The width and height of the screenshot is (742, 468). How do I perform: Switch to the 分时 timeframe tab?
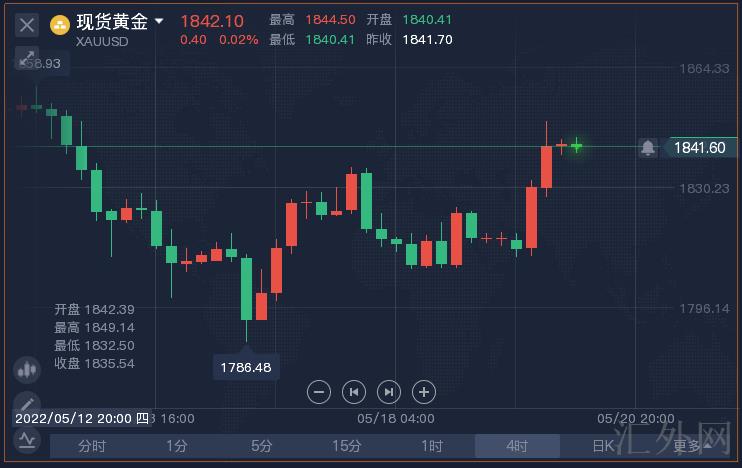(x=92, y=446)
